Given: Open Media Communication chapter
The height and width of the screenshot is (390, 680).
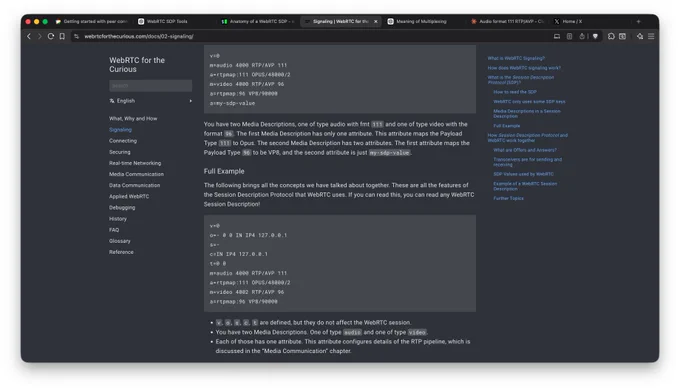Looking at the screenshot, I should coord(136,174).
